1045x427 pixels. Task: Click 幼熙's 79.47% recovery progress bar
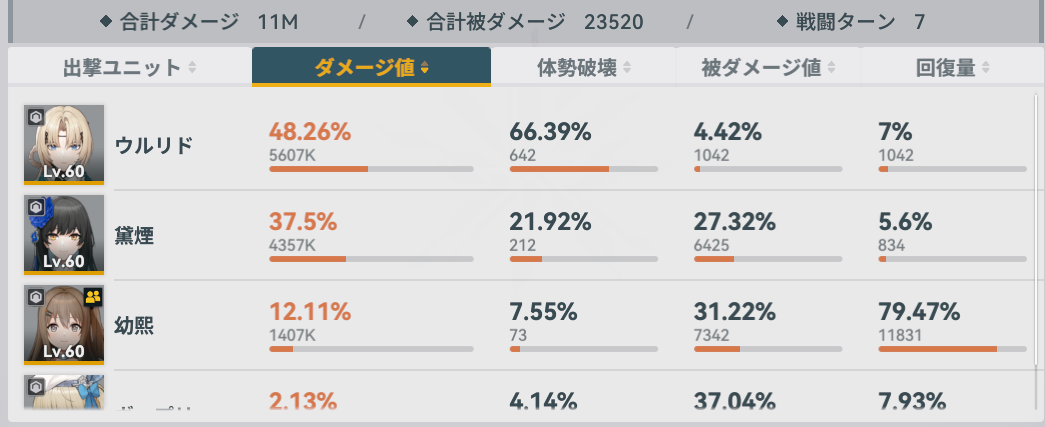pyautogui.click(x=952, y=349)
